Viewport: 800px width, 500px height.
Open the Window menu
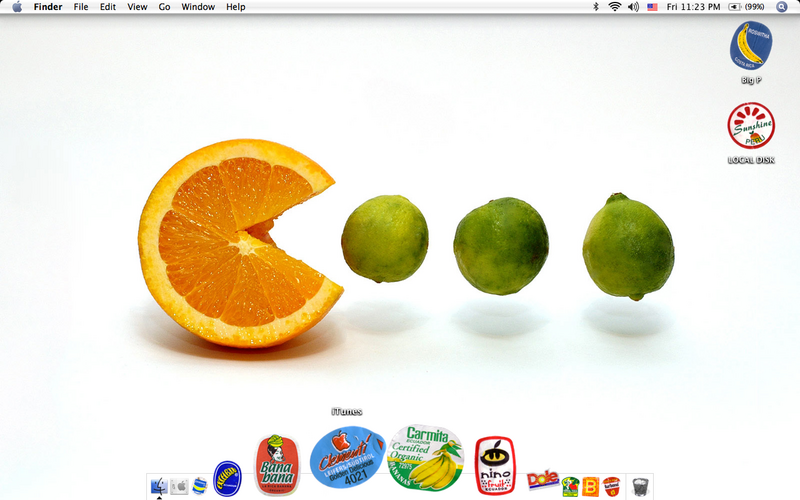point(198,7)
